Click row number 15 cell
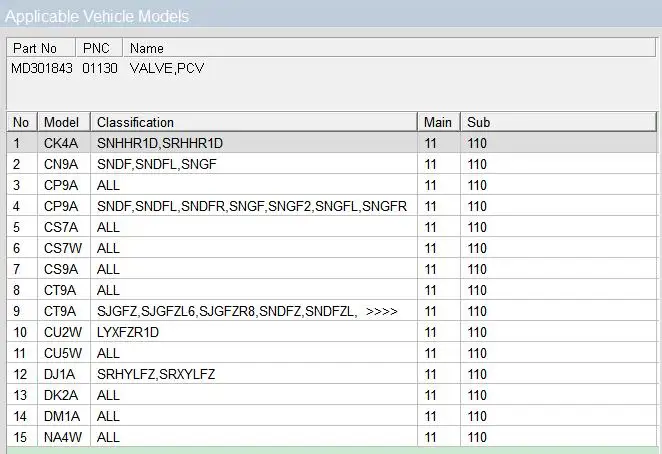662x454 pixels. pos(20,437)
